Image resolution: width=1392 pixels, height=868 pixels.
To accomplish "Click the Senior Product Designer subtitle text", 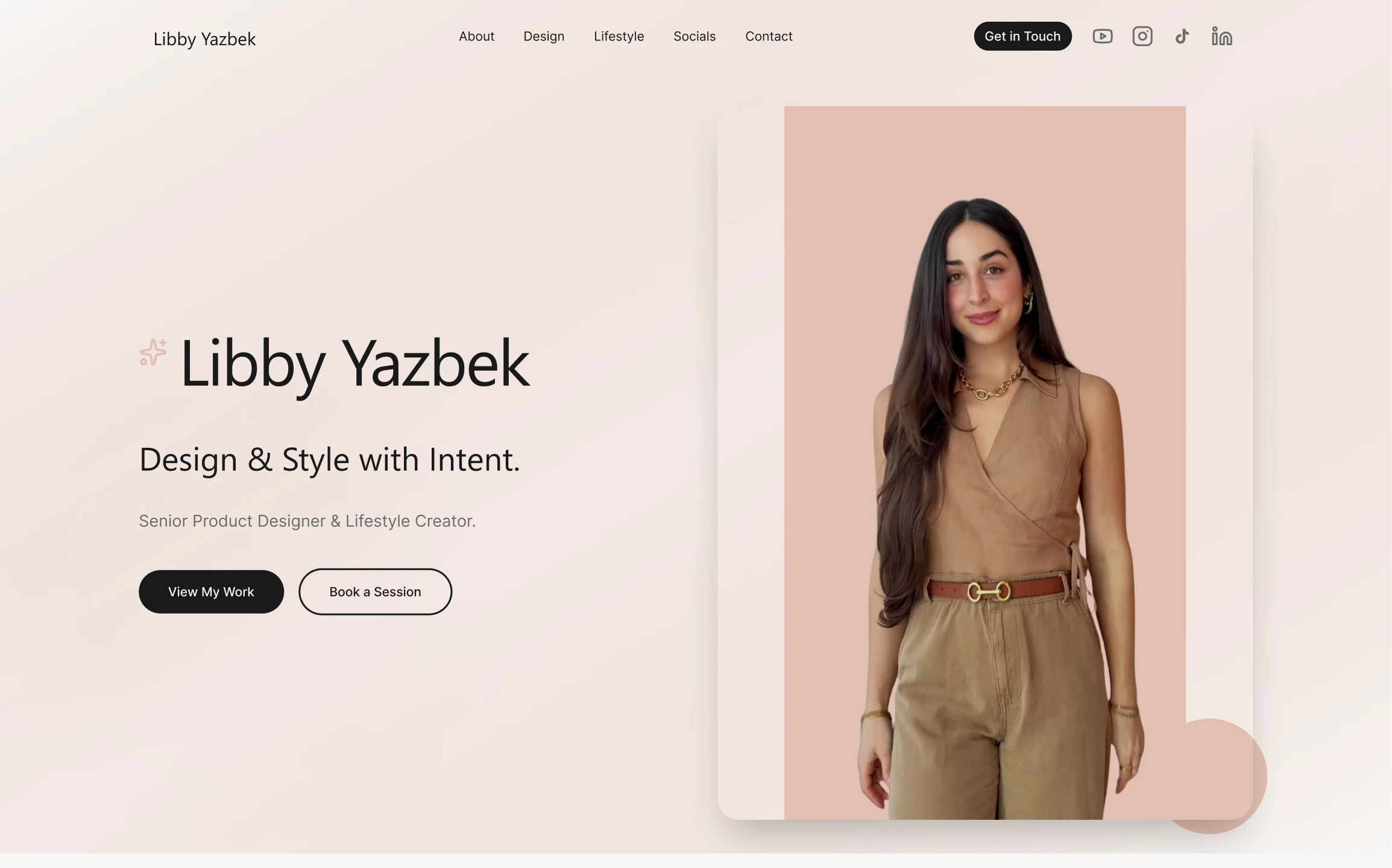I will tap(307, 521).
